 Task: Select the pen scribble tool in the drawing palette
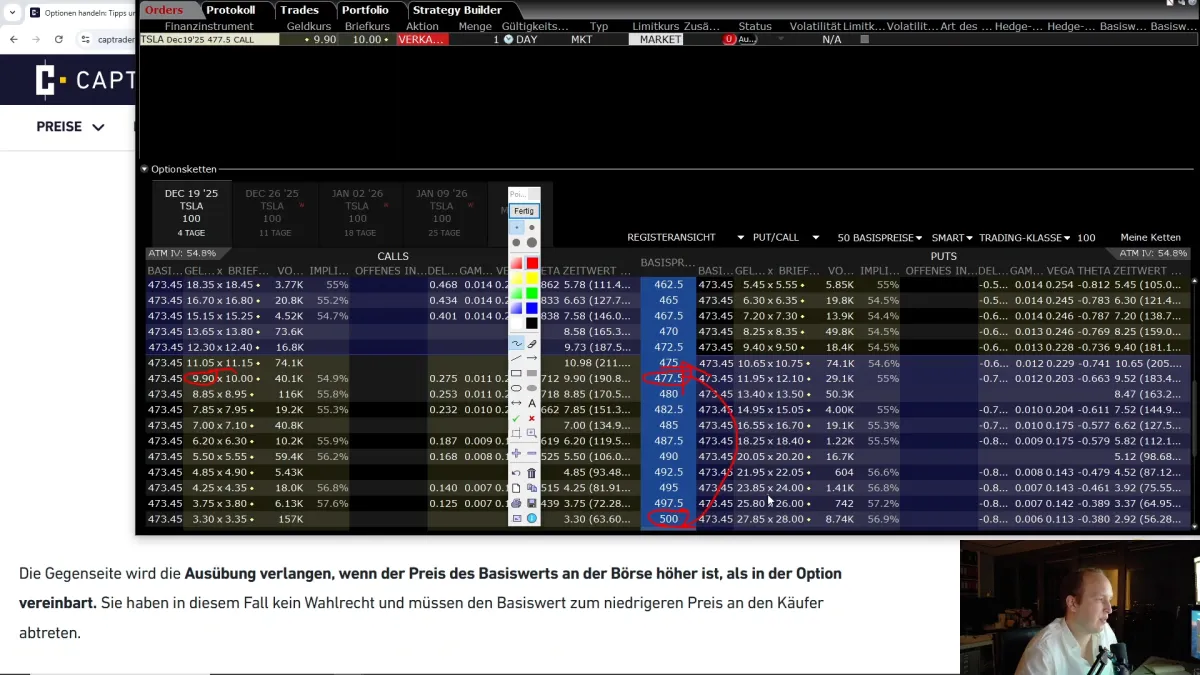tap(516, 343)
